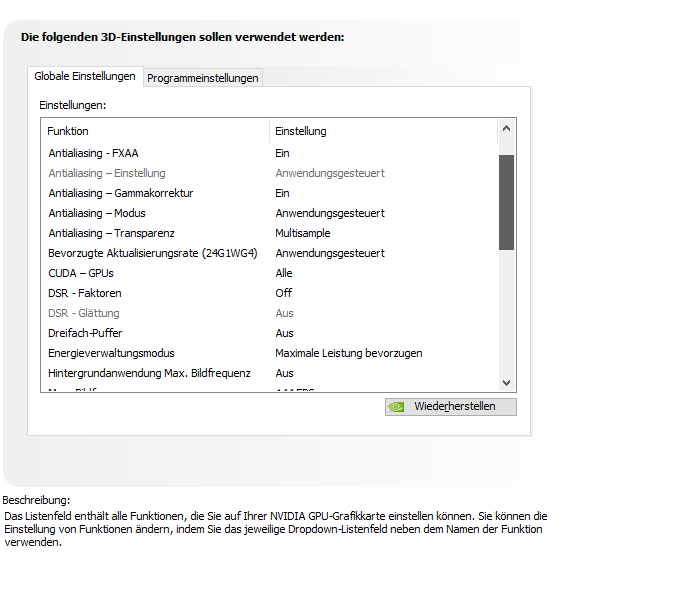Select the Antialiasing – Gammakorrektur row
Viewport: 684px width, 590px height.
click(x=269, y=193)
